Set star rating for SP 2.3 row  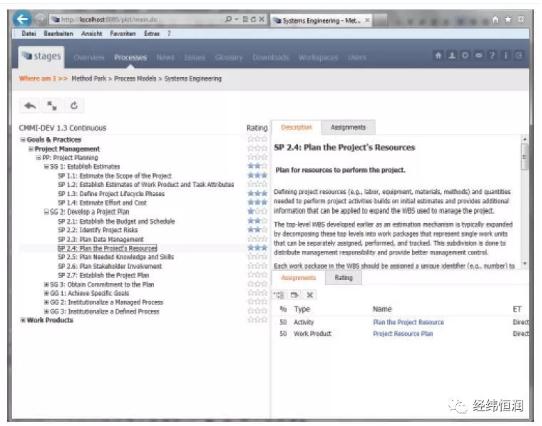click(258, 239)
